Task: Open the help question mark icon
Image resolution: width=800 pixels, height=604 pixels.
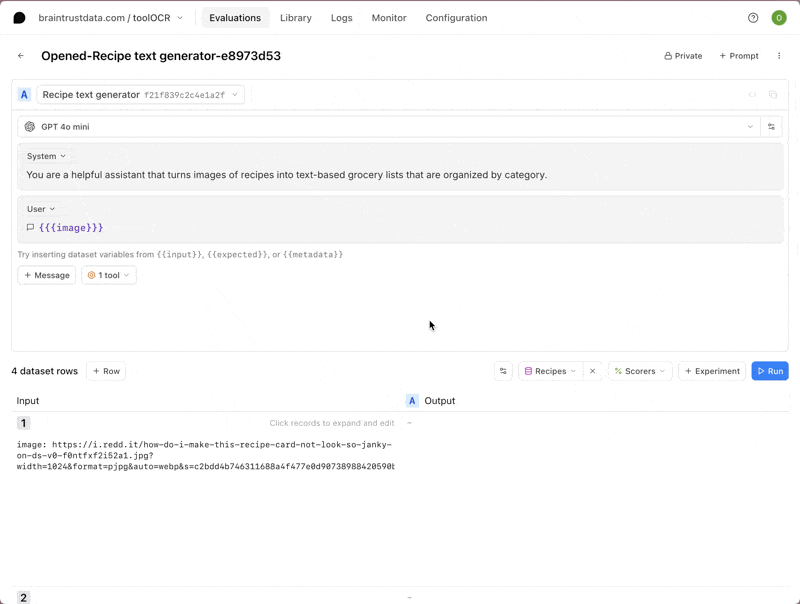Action: click(753, 18)
